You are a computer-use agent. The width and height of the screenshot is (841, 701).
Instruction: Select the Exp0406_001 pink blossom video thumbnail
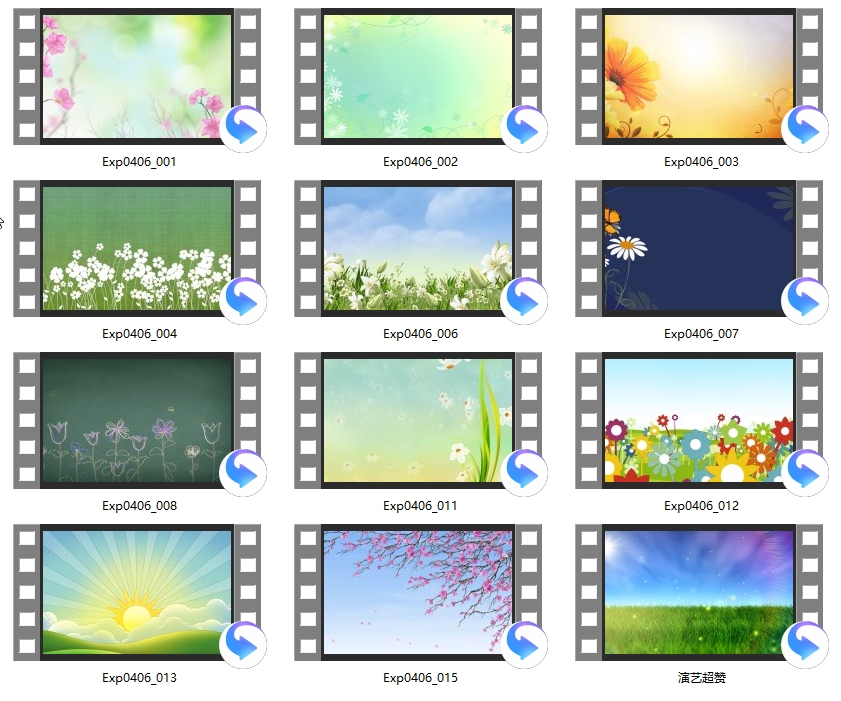137,76
